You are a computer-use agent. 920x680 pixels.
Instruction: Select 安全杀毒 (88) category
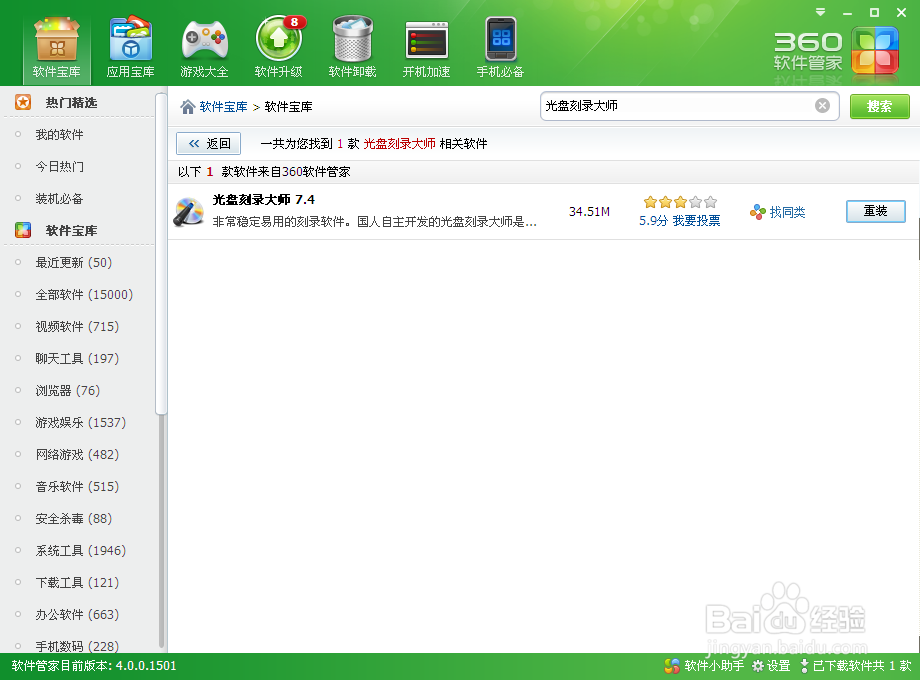[73, 519]
